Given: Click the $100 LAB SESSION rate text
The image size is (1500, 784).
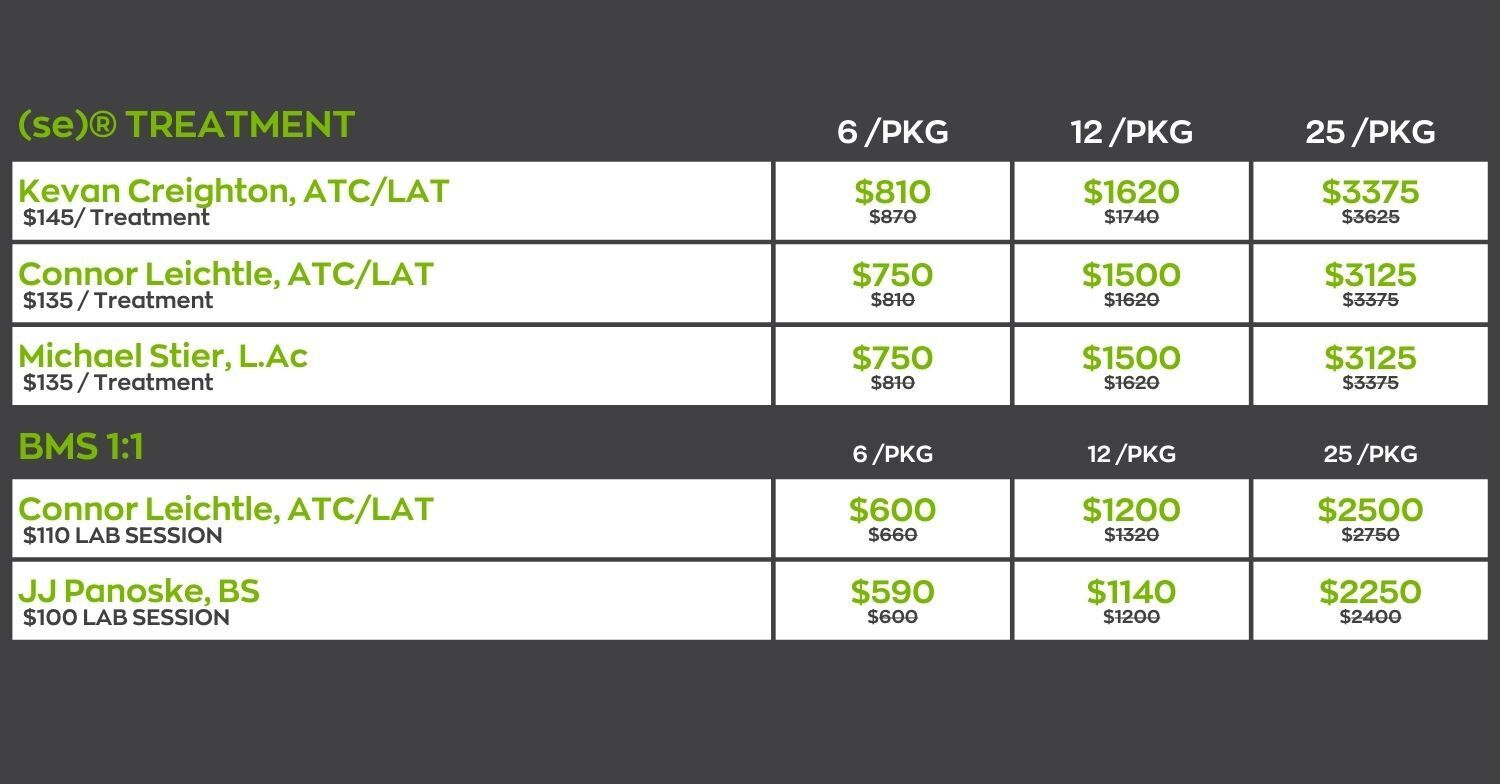Looking at the screenshot, I should click(x=126, y=618).
